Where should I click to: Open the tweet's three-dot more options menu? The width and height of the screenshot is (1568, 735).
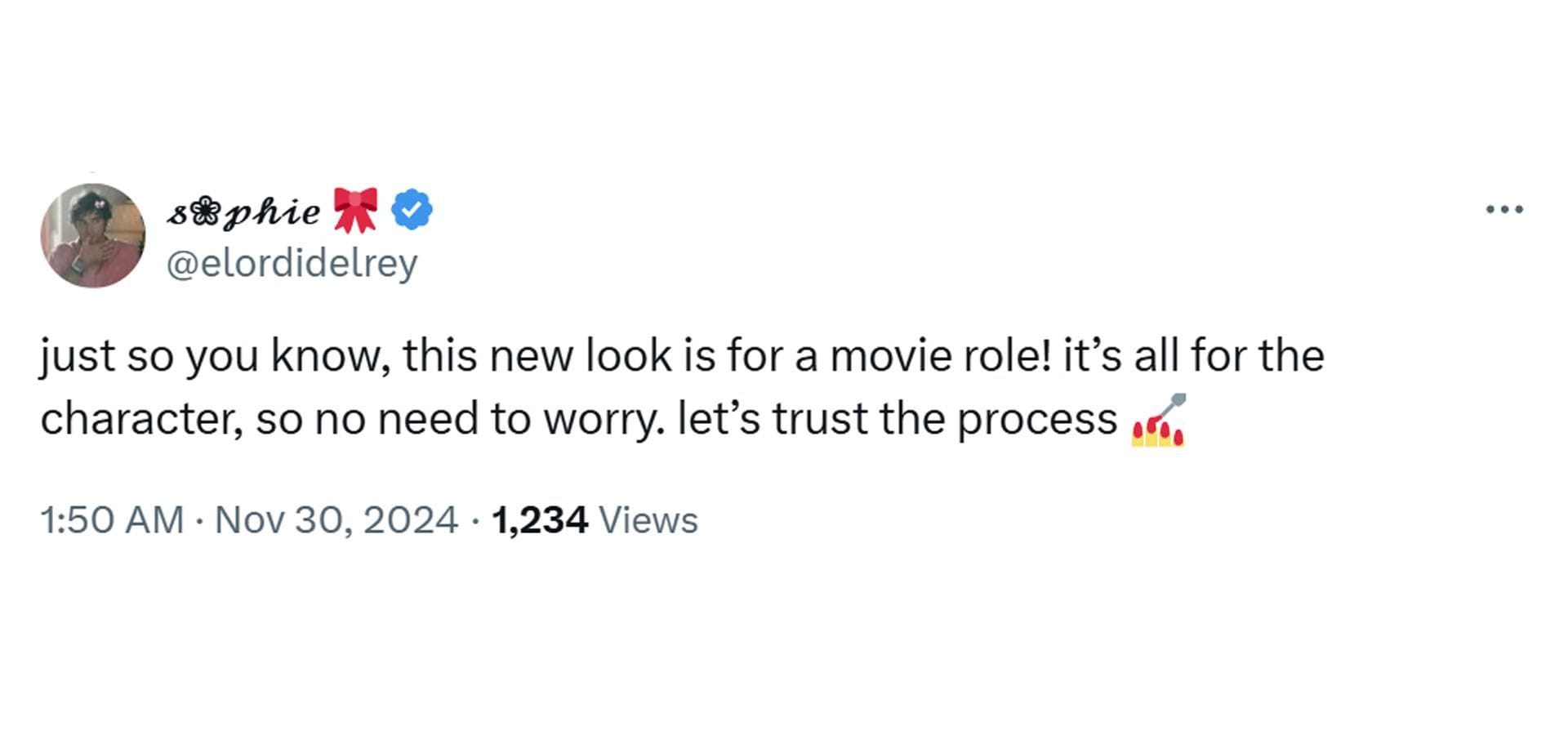1503,210
